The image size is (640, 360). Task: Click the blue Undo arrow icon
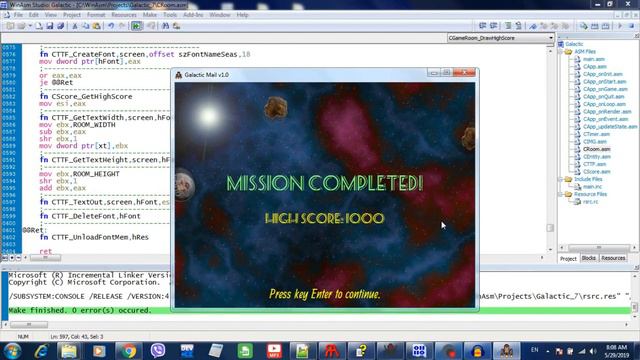(x=111, y=26)
